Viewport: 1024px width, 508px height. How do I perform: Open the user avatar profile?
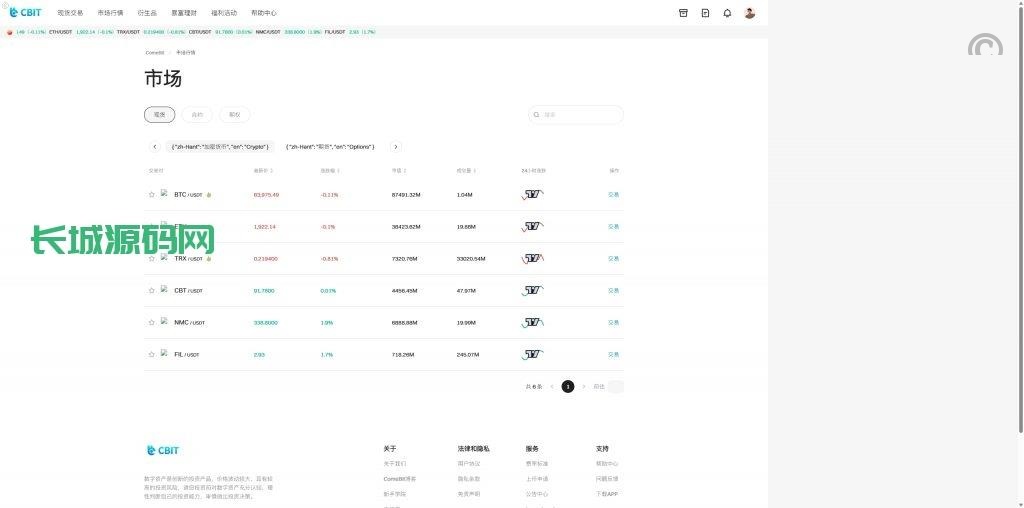(750, 13)
